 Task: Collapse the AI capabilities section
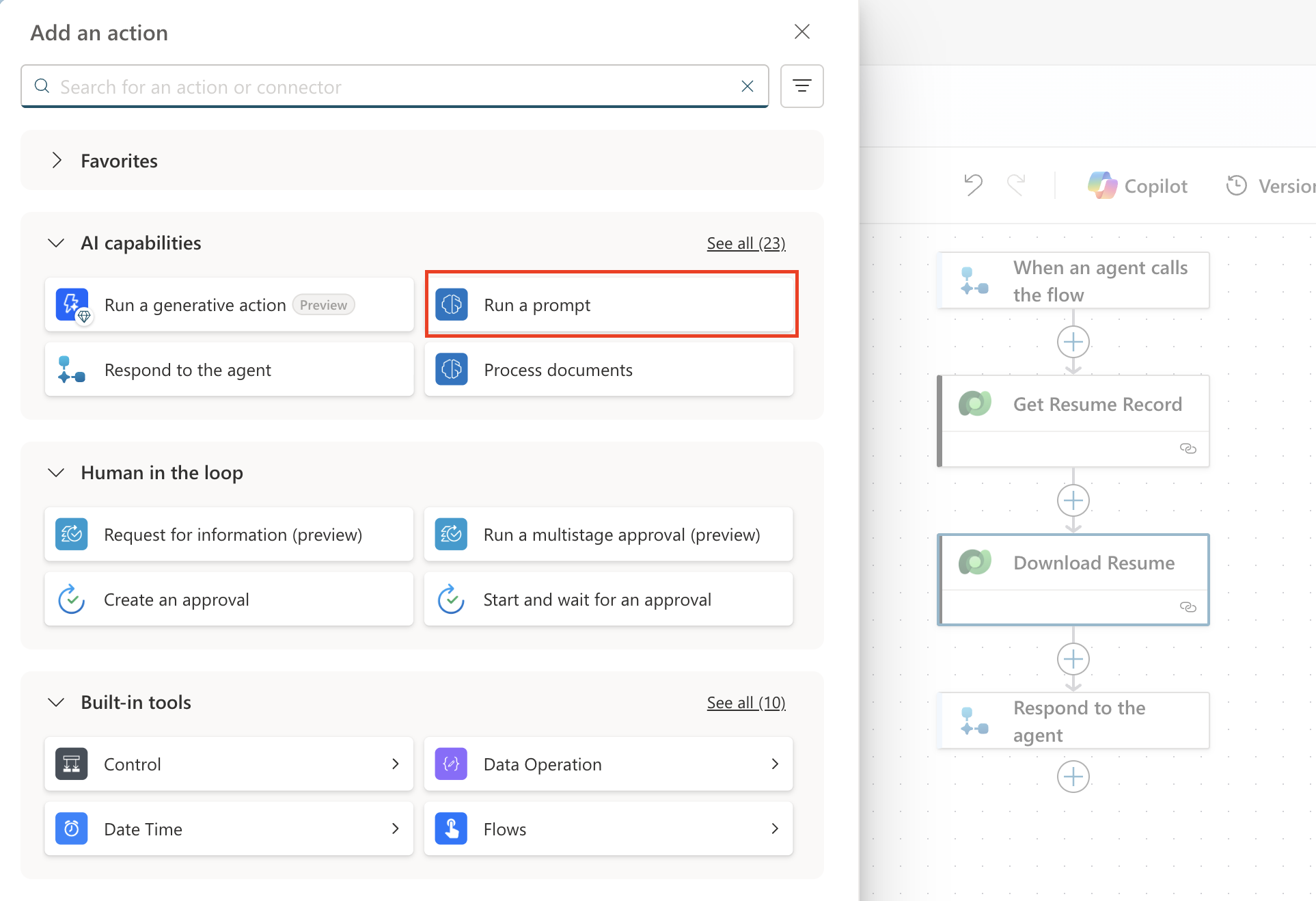point(57,243)
